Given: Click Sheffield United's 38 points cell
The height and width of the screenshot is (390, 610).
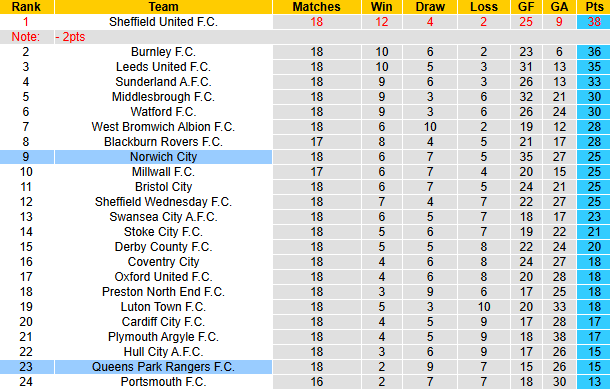Looking at the screenshot, I should point(594,22).
